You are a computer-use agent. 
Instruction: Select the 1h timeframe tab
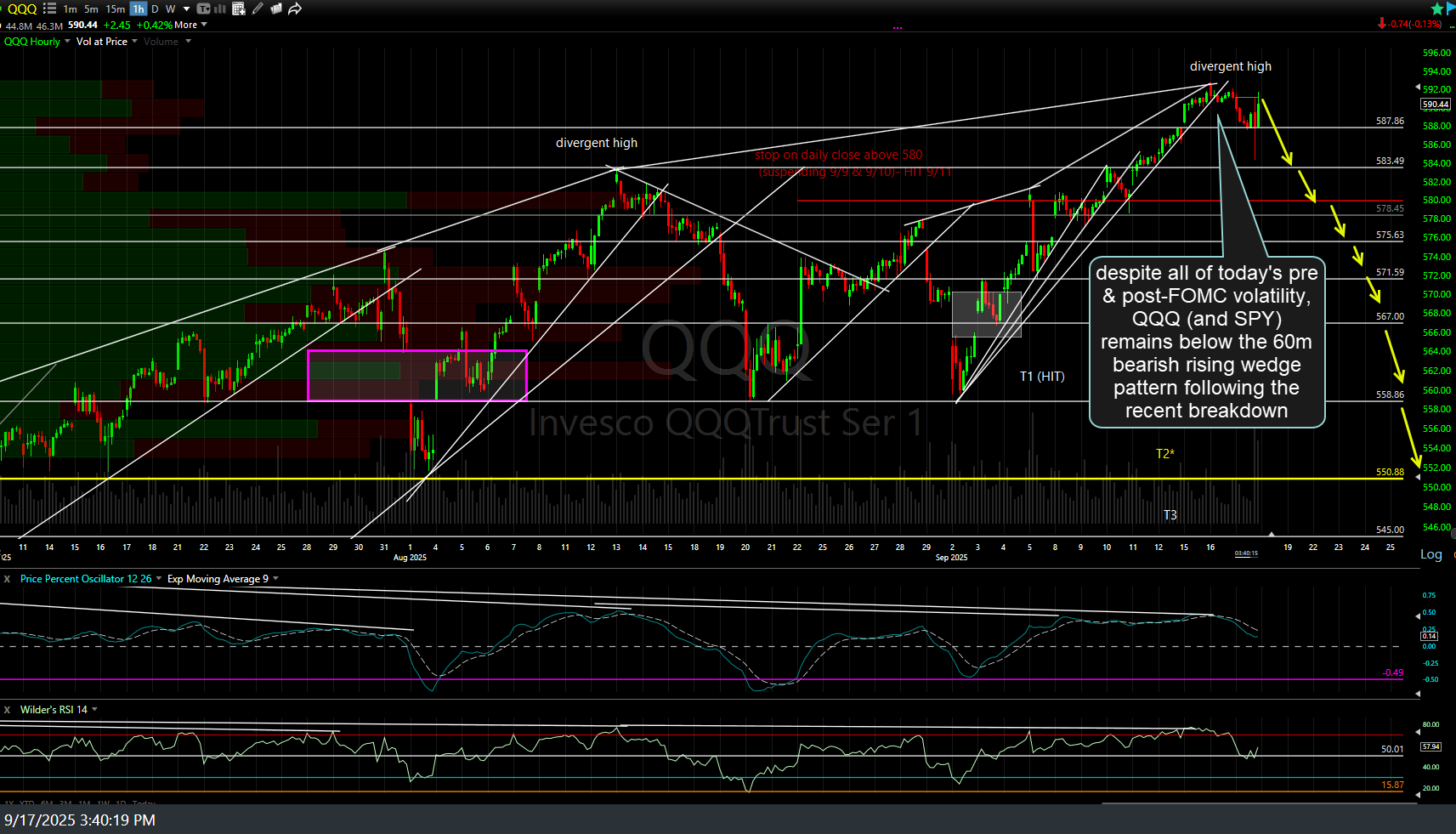(x=138, y=9)
